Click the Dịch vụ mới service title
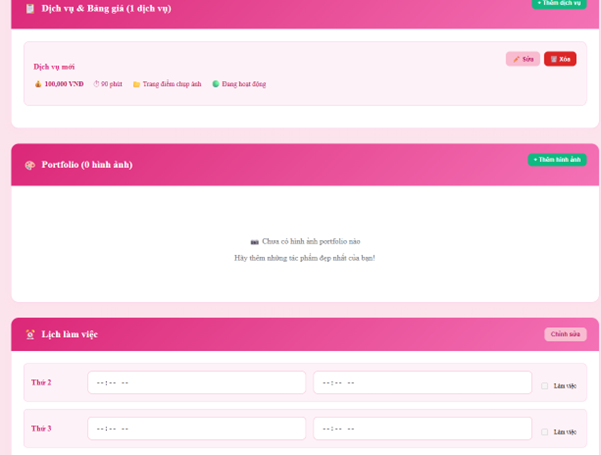Image resolution: width=601 pixels, height=455 pixels. [x=54, y=67]
